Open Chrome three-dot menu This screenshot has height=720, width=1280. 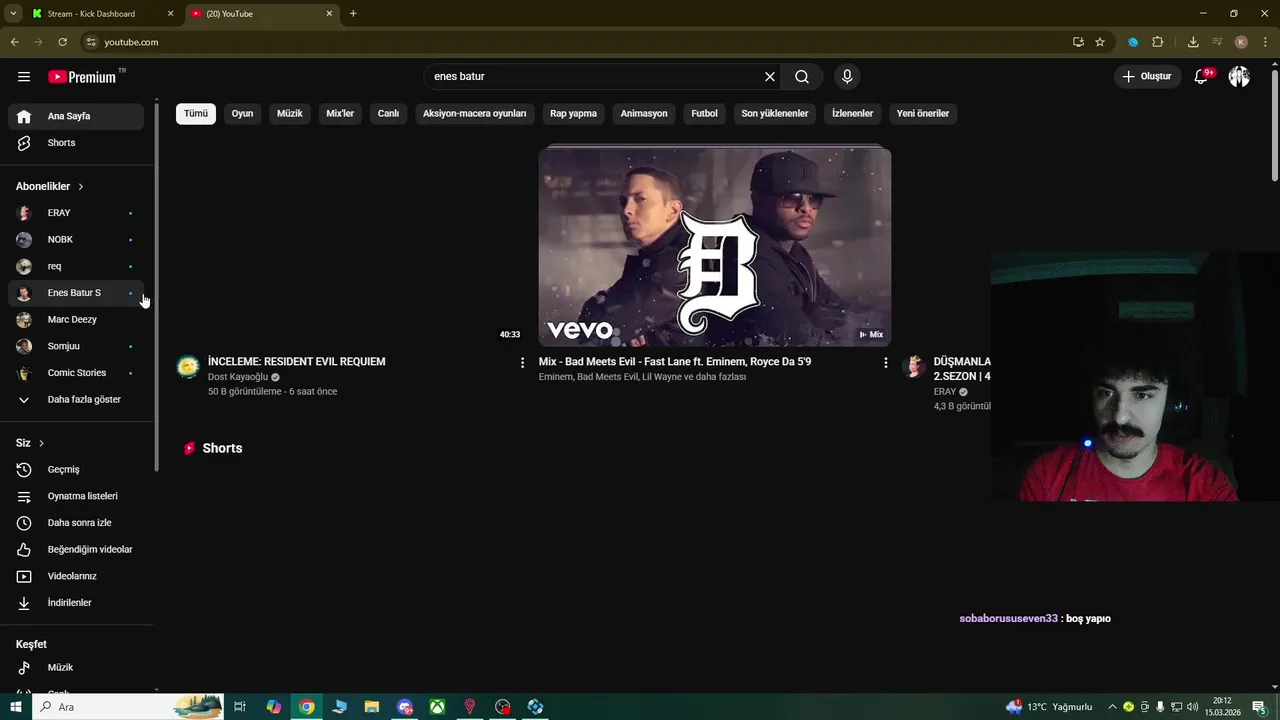coord(1264,42)
